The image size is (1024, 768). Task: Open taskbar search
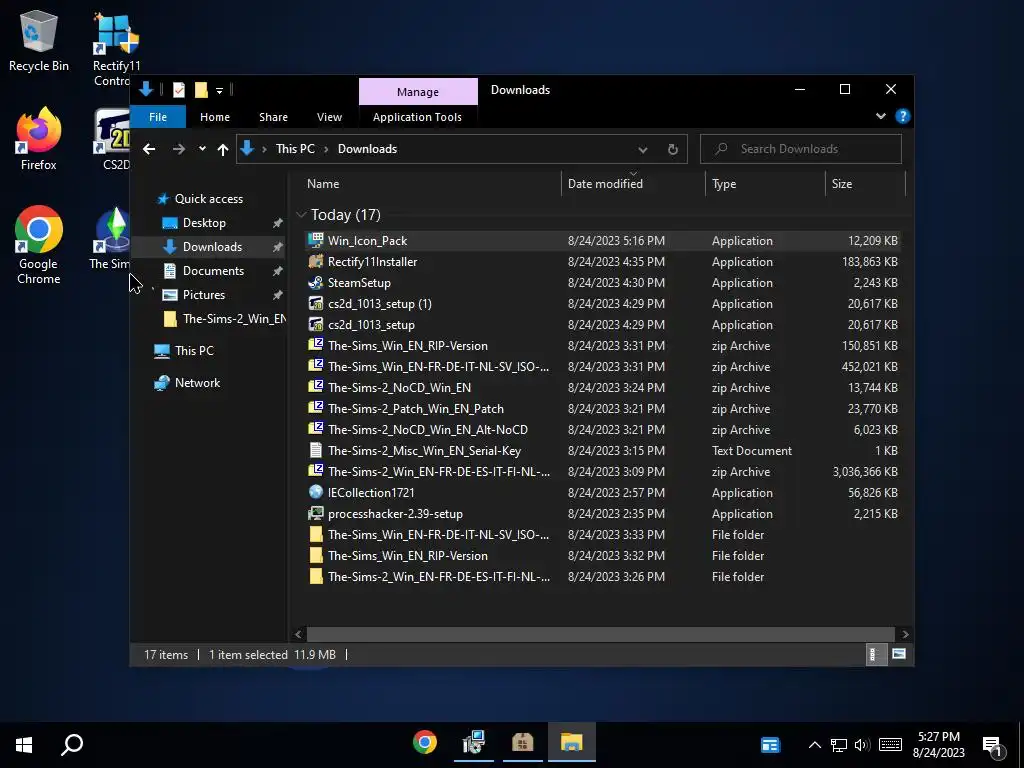coord(72,744)
